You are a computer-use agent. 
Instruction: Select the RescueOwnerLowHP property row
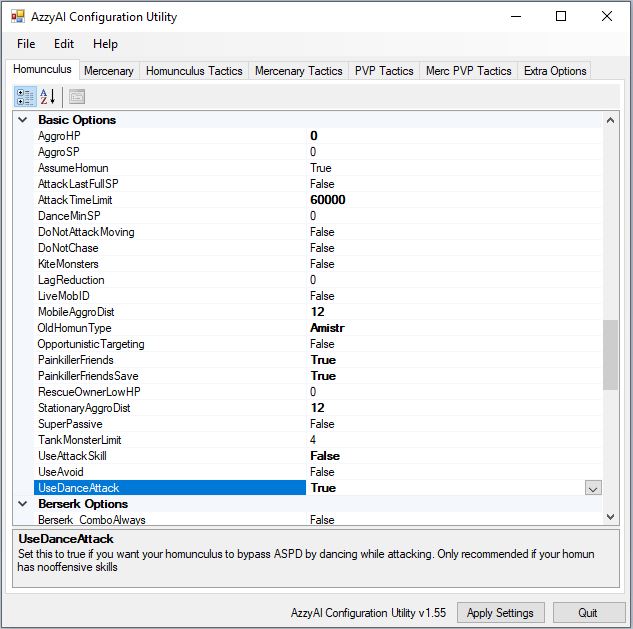(318, 392)
